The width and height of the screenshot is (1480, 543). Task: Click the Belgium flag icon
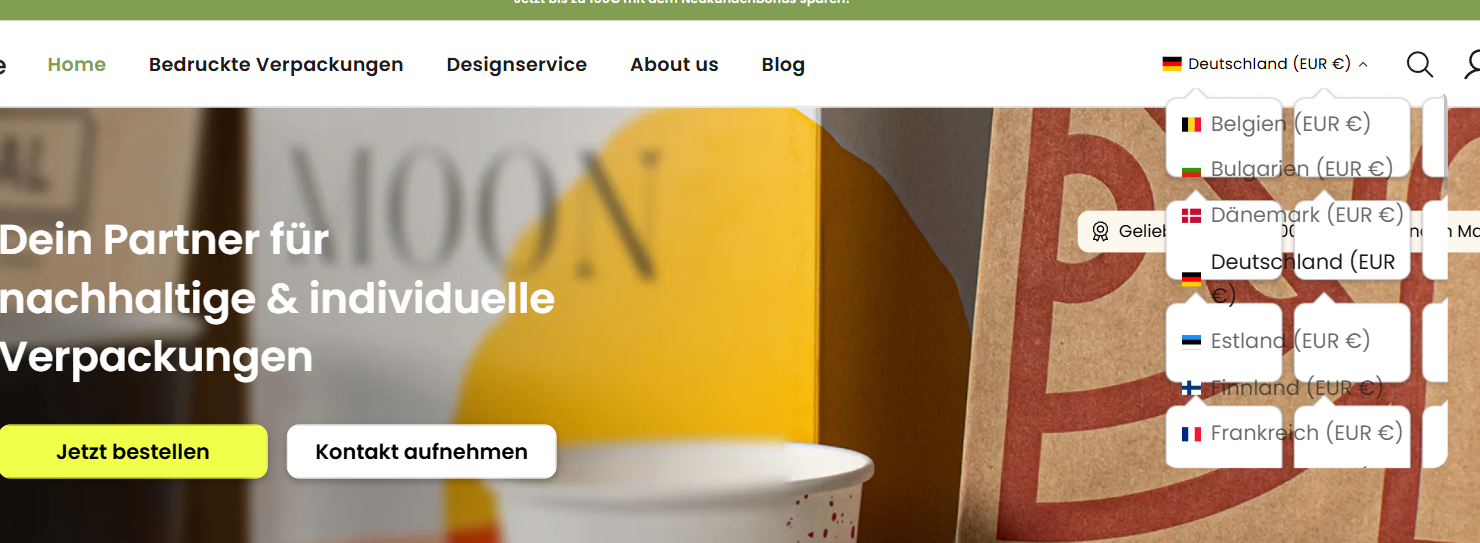(x=1191, y=125)
